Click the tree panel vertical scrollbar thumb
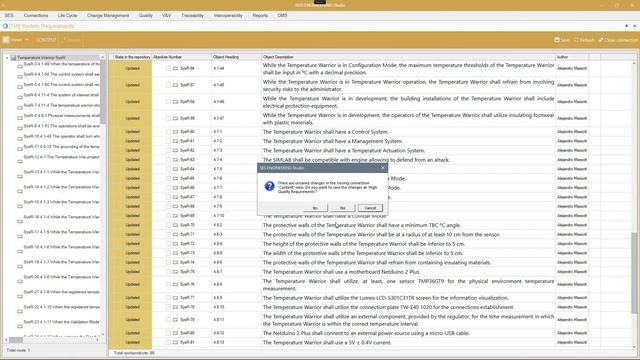This screenshot has width=640, height=360. coord(102,92)
